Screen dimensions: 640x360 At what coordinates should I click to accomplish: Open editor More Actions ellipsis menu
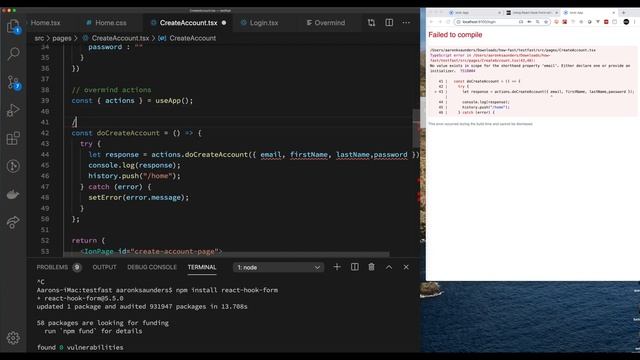406,23
